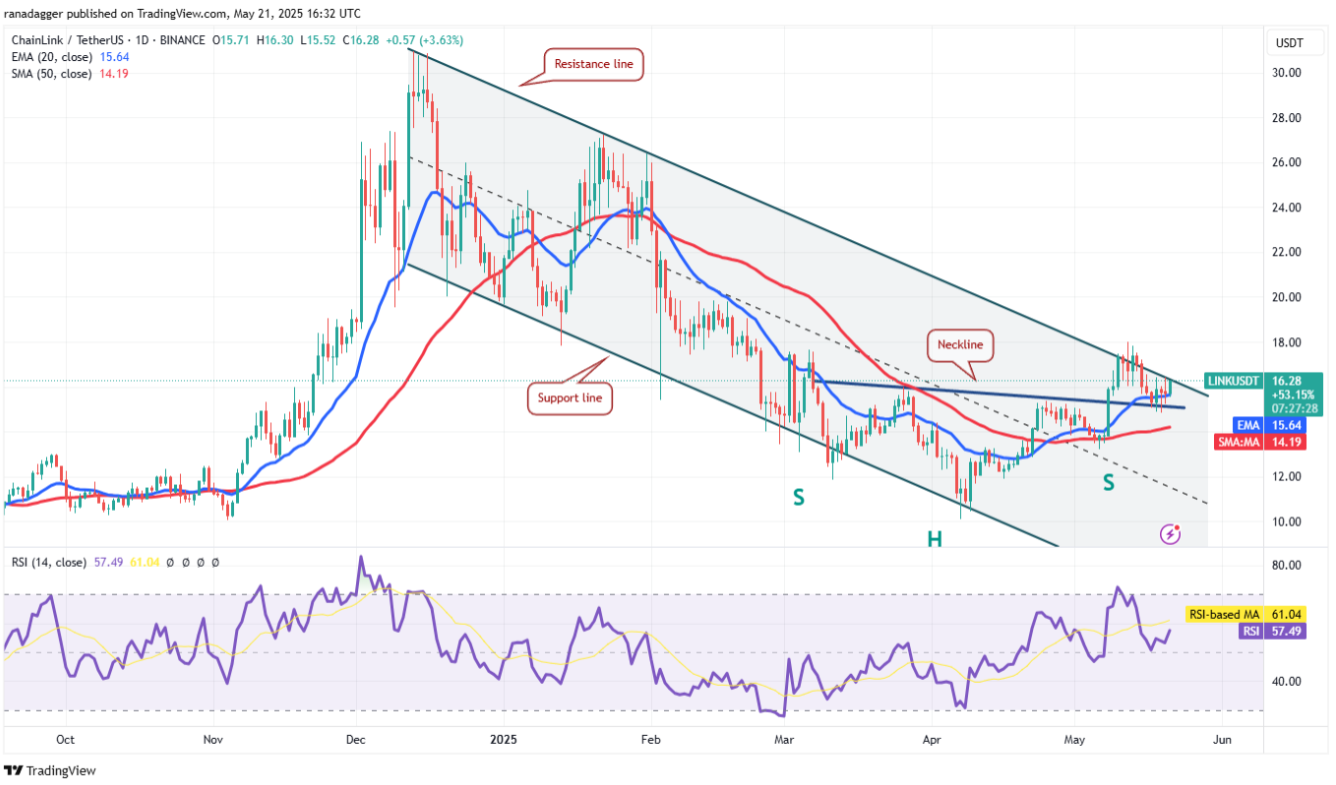Select the Neckline callout label

coord(961,345)
